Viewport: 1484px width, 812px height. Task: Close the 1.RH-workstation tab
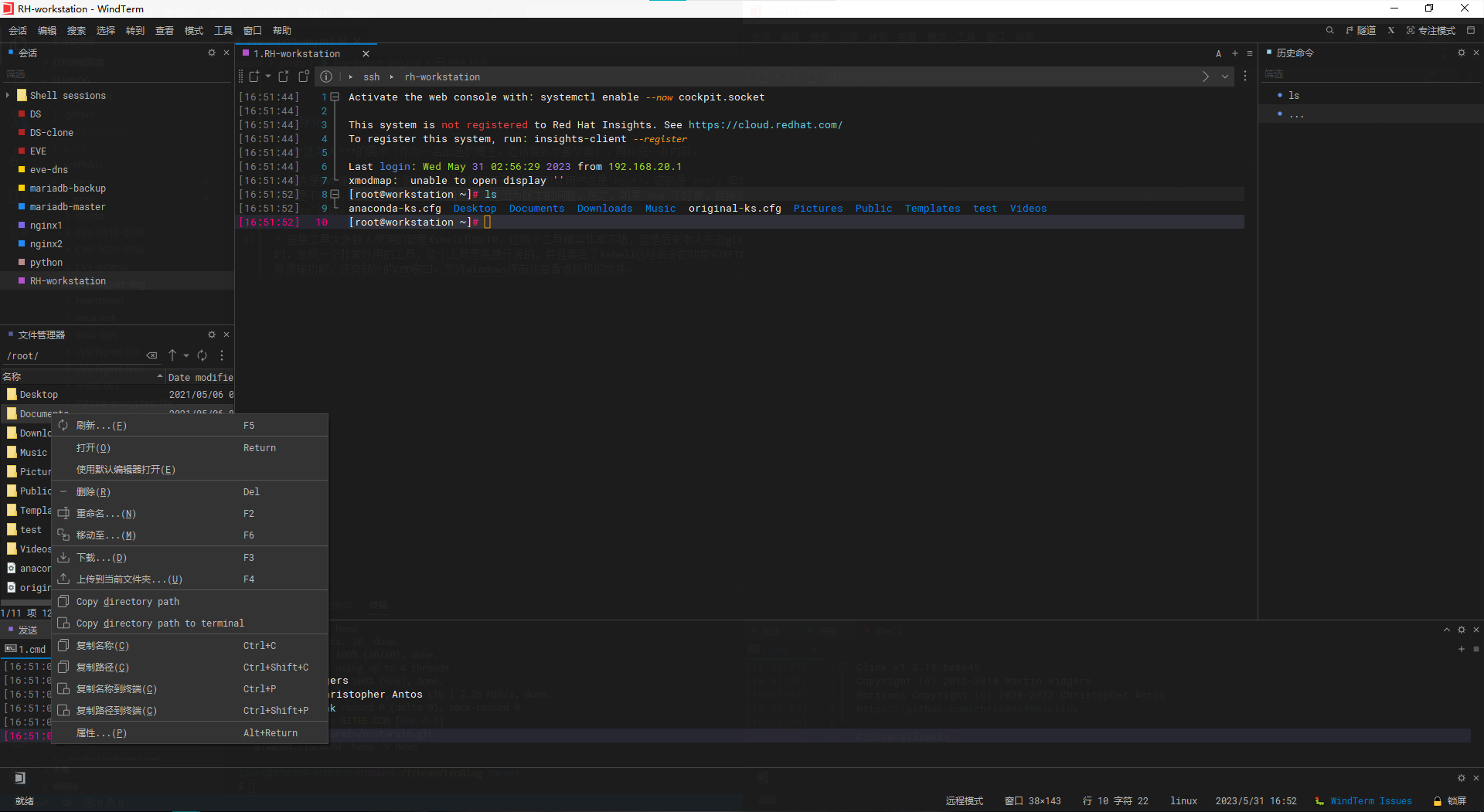click(x=366, y=53)
